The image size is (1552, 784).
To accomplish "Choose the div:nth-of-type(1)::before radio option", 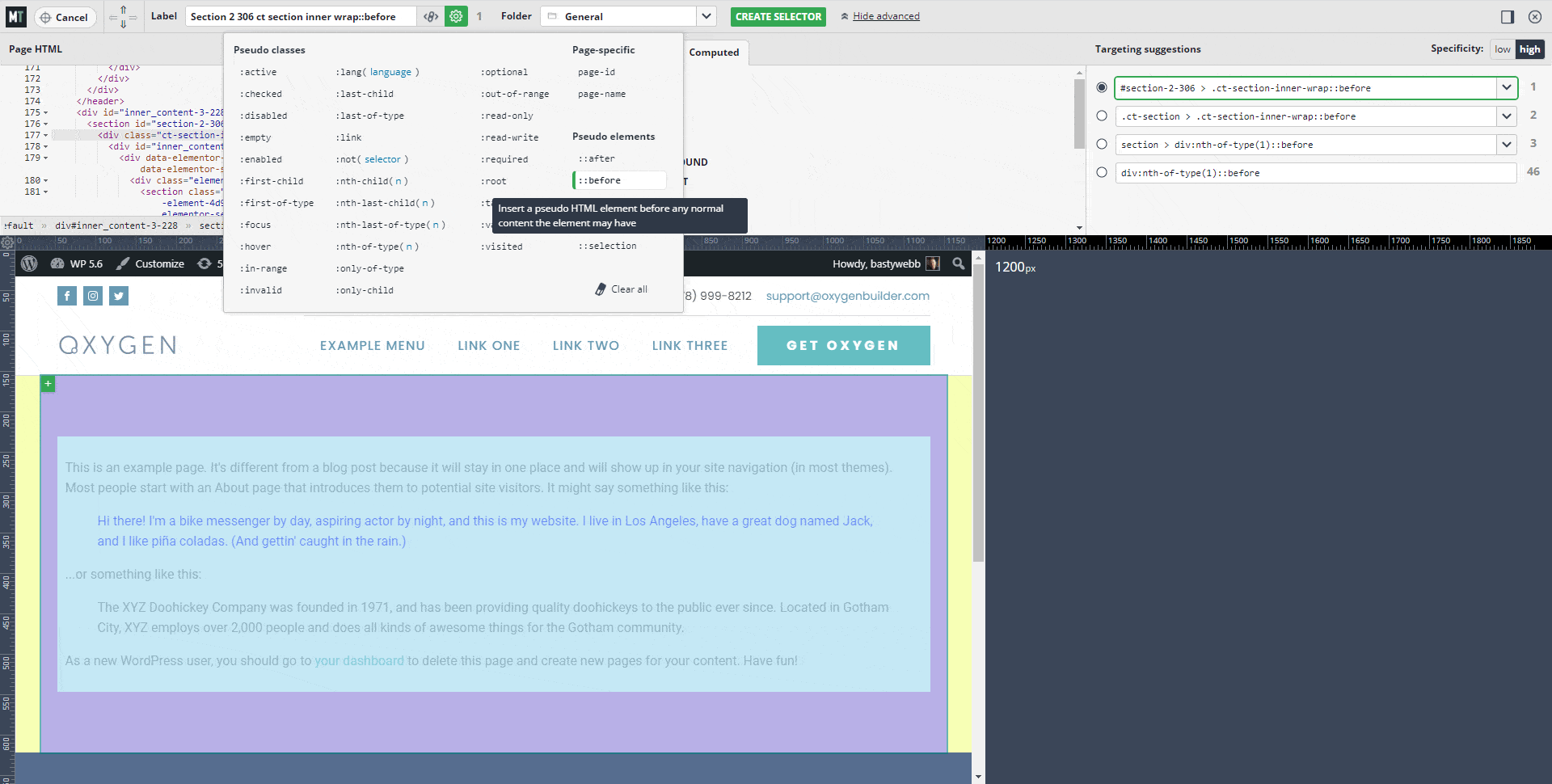I will coord(1102,172).
